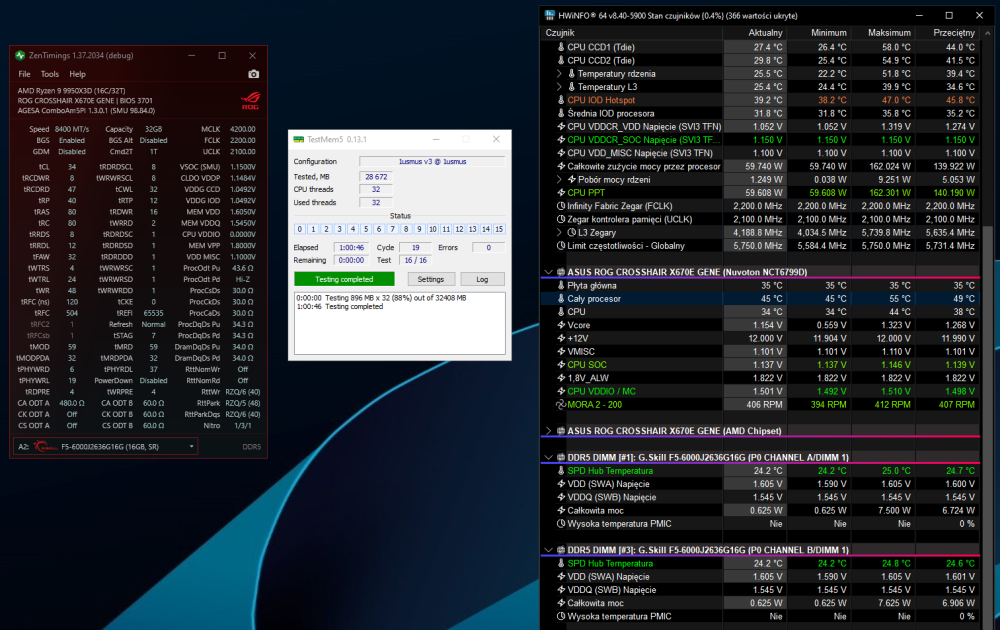Screen dimensions: 1000x630
Task: Click the ZenTimings green title bar icon
Action: (x=20, y=55)
